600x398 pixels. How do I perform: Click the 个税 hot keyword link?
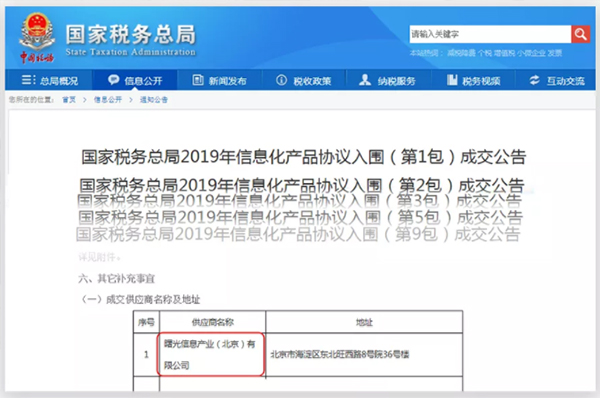(484, 53)
